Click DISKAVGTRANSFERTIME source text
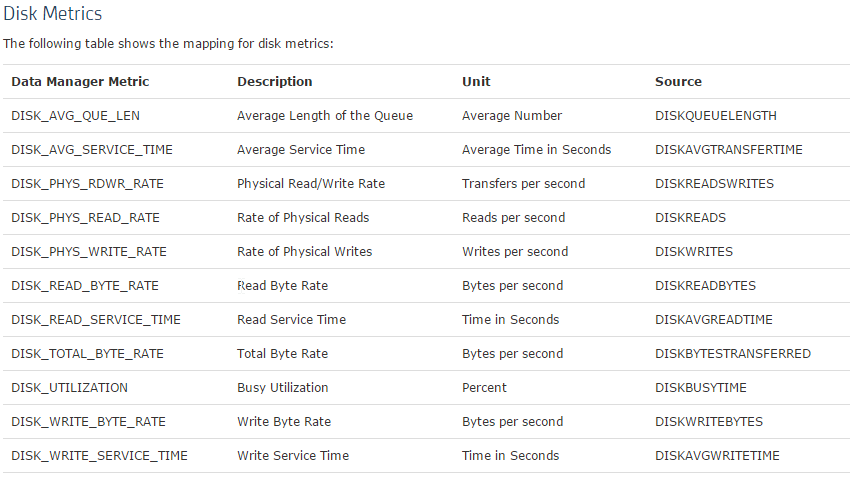863x479 pixels. (x=729, y=150)
